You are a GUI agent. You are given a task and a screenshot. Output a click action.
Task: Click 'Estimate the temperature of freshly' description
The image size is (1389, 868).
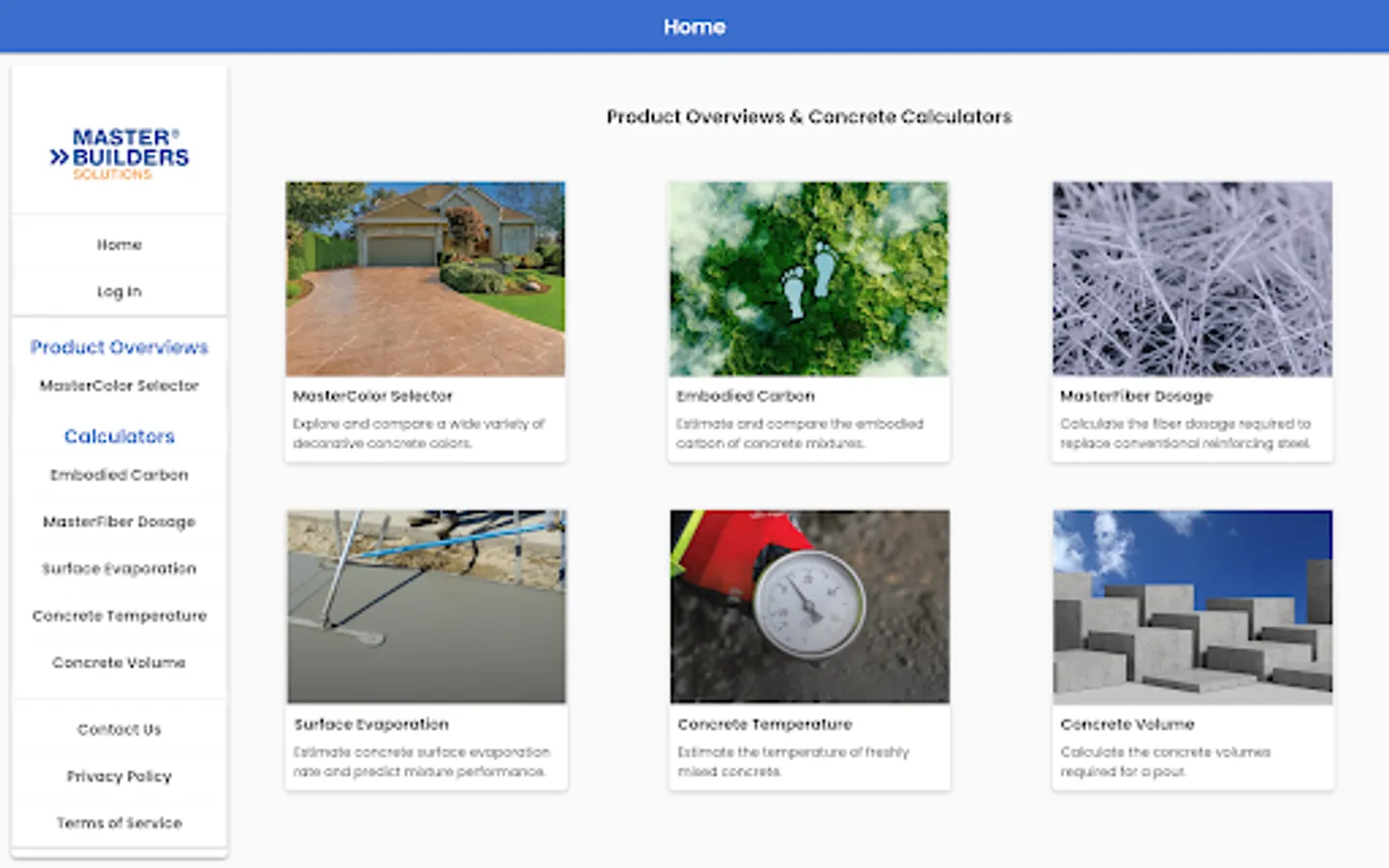coord(793,761)
